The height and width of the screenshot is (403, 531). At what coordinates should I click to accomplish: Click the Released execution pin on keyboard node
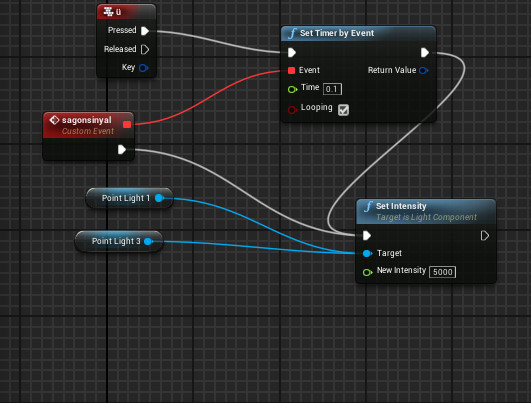click(145, 49)
